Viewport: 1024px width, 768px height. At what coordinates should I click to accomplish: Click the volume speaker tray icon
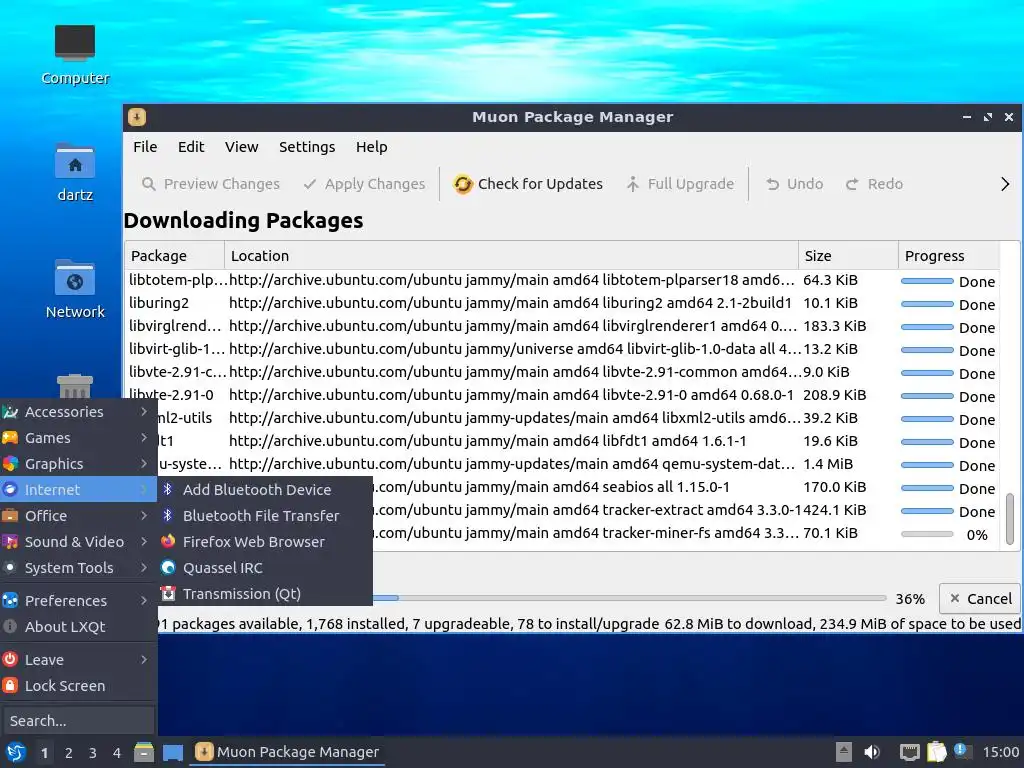872,752
